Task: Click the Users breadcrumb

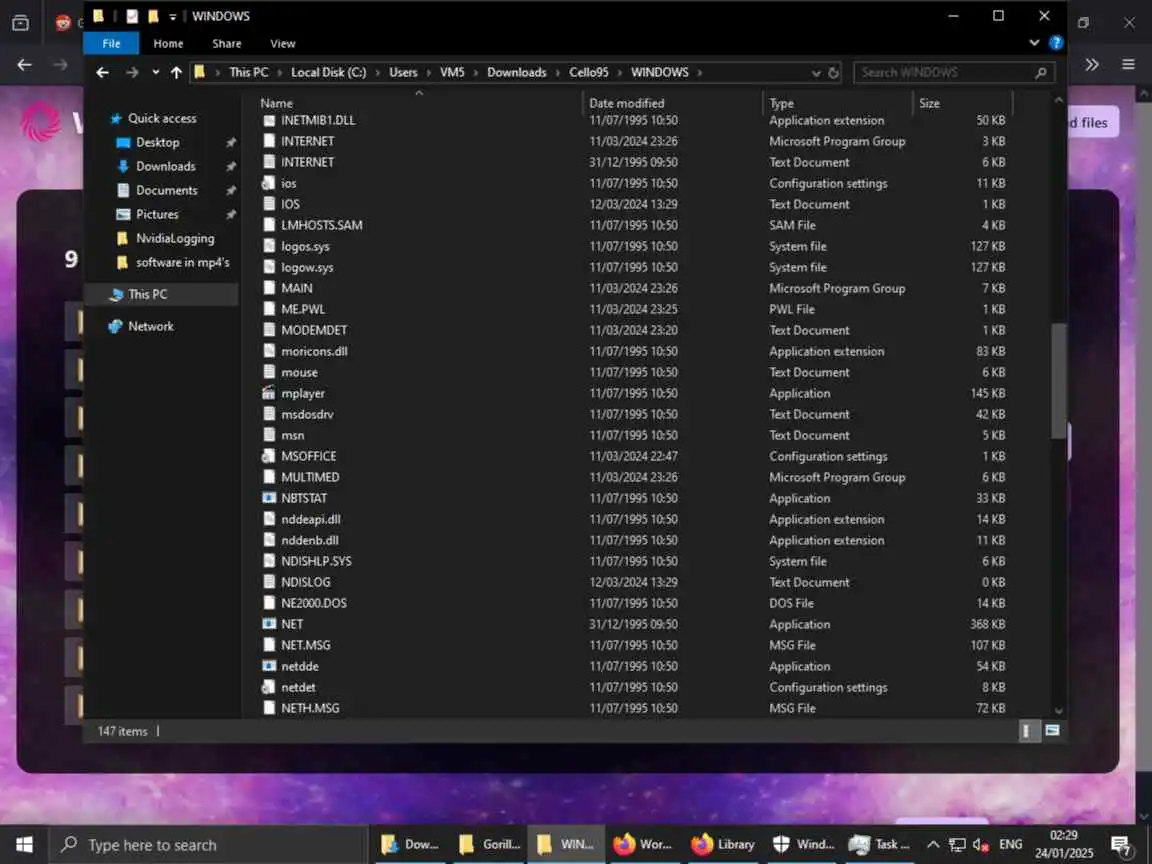Action: coord(403,72)
